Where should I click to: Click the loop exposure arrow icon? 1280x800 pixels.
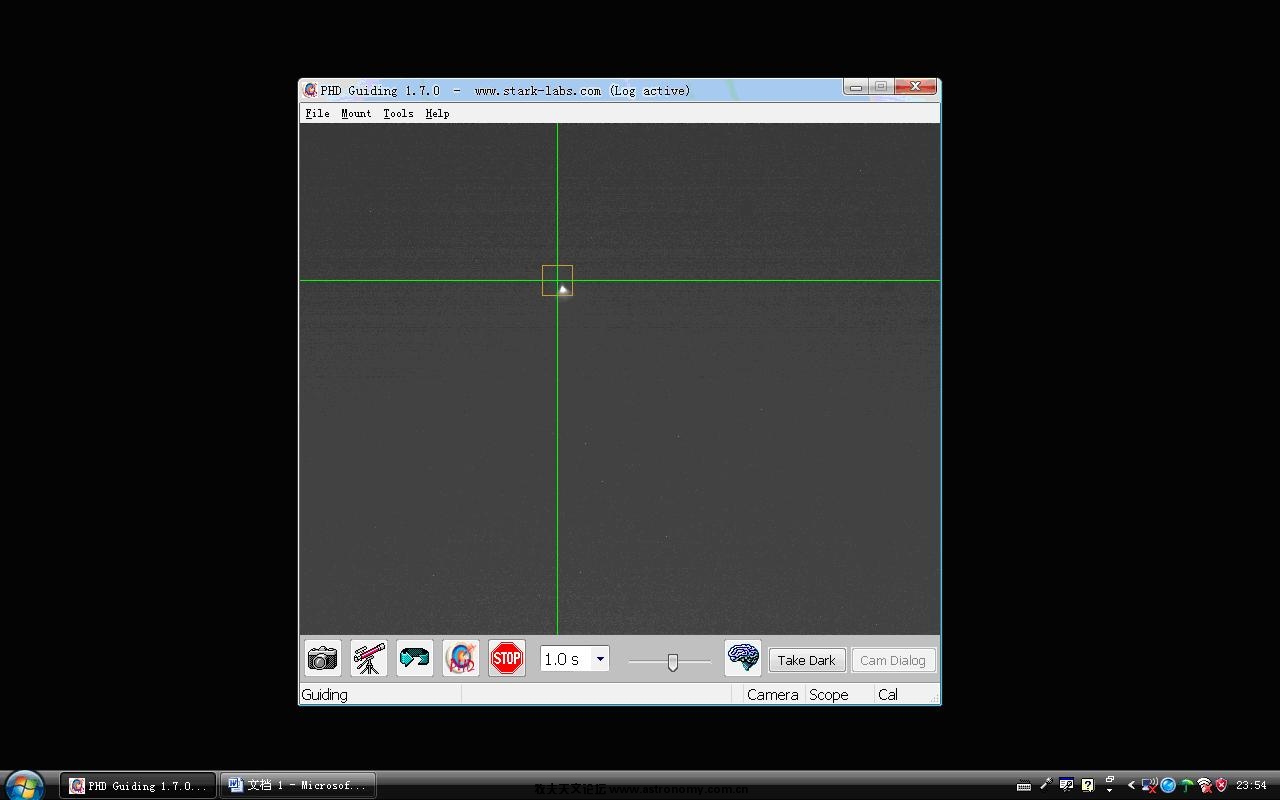415,658
